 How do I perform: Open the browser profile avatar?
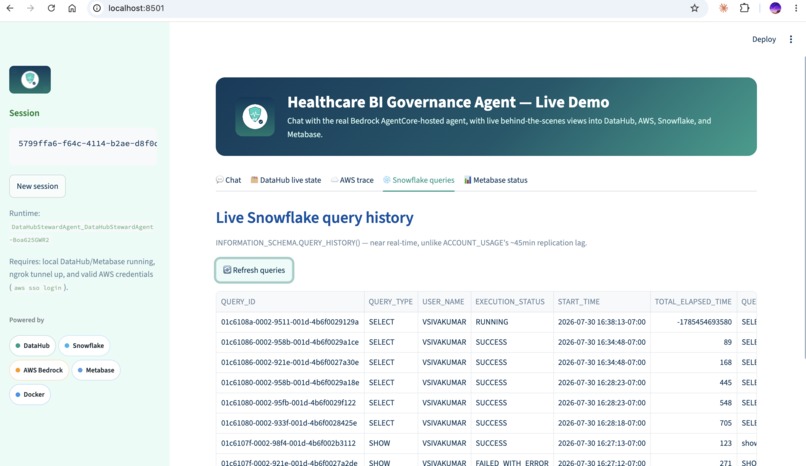point(775,8)
